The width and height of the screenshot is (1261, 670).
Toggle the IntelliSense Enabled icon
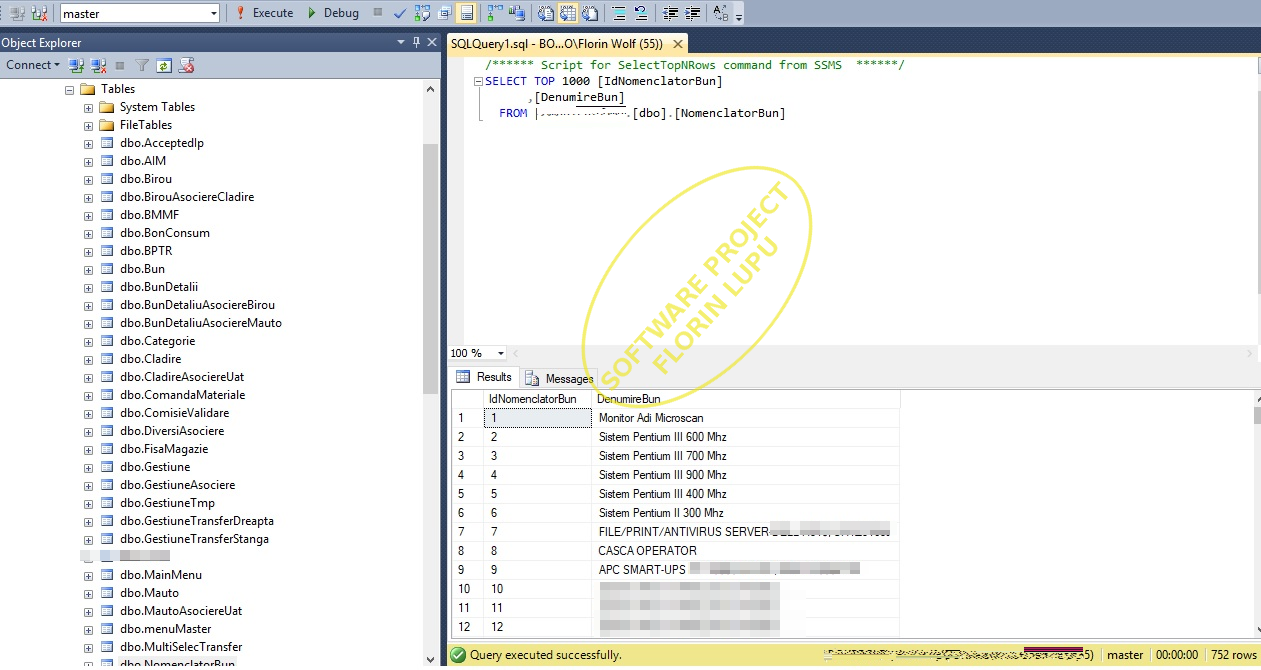pos(466,13)
